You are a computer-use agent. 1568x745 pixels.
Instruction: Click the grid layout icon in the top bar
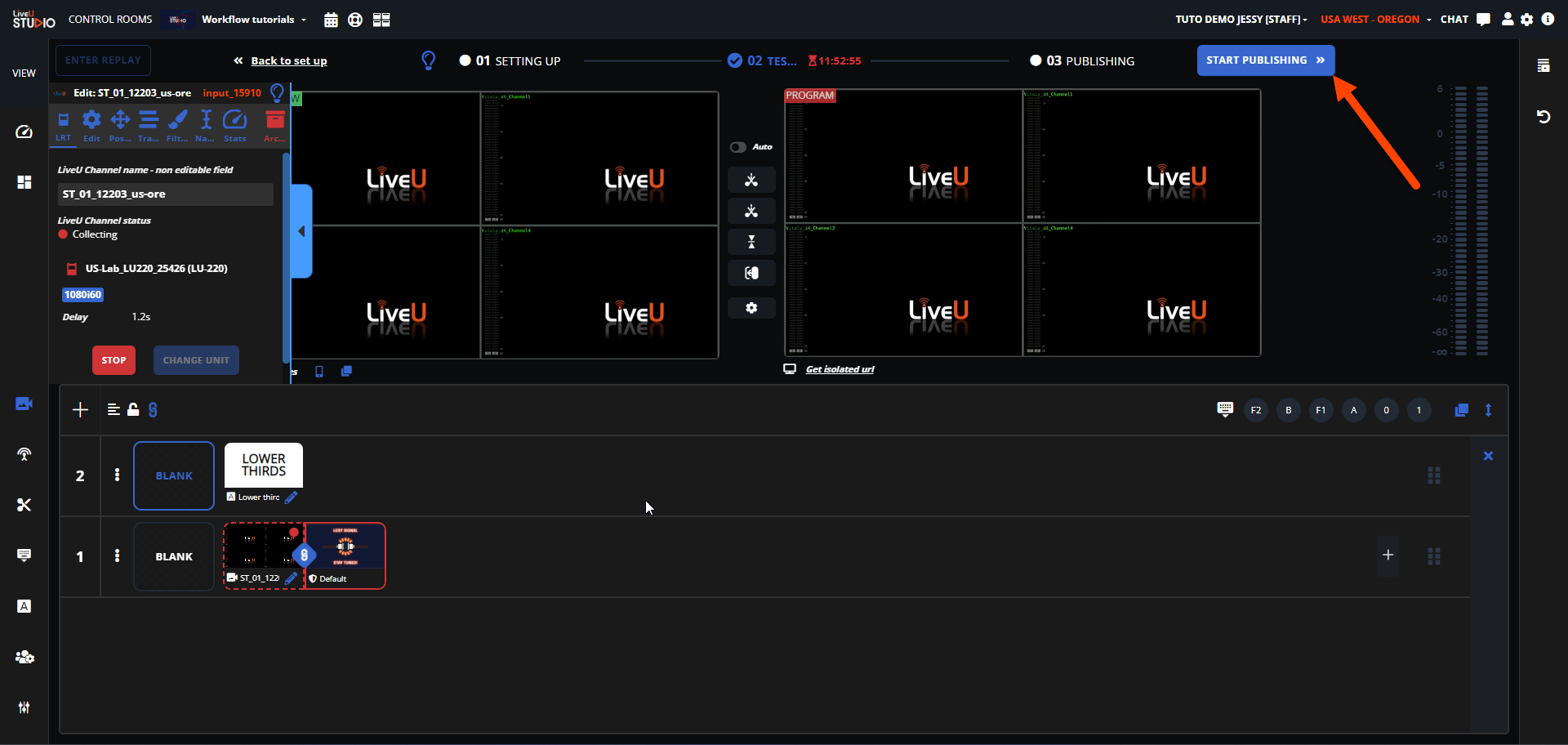pyautogui.click(x=381, y=20)
